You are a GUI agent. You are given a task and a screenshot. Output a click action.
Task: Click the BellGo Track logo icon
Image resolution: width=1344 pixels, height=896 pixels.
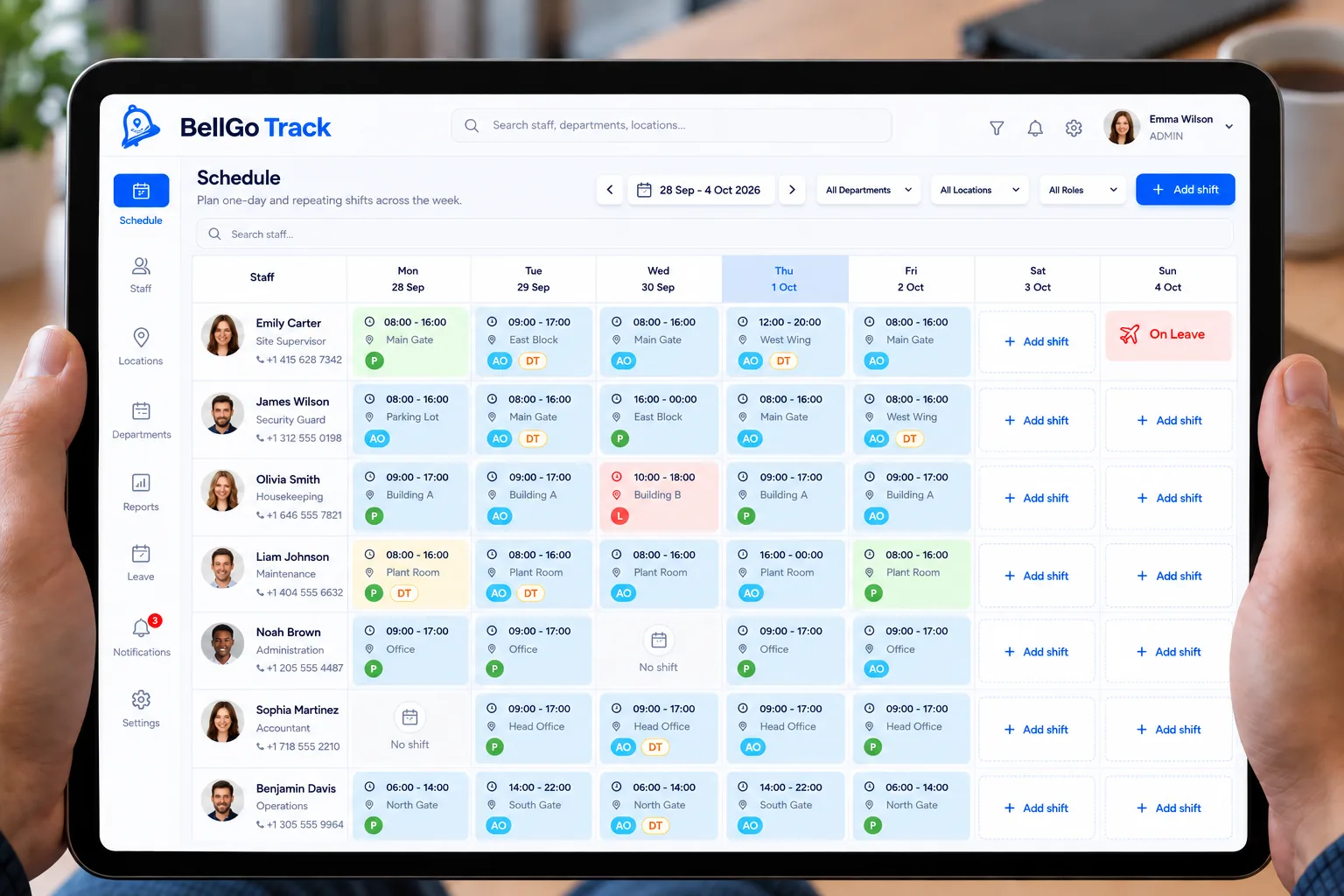click(140, 127)
